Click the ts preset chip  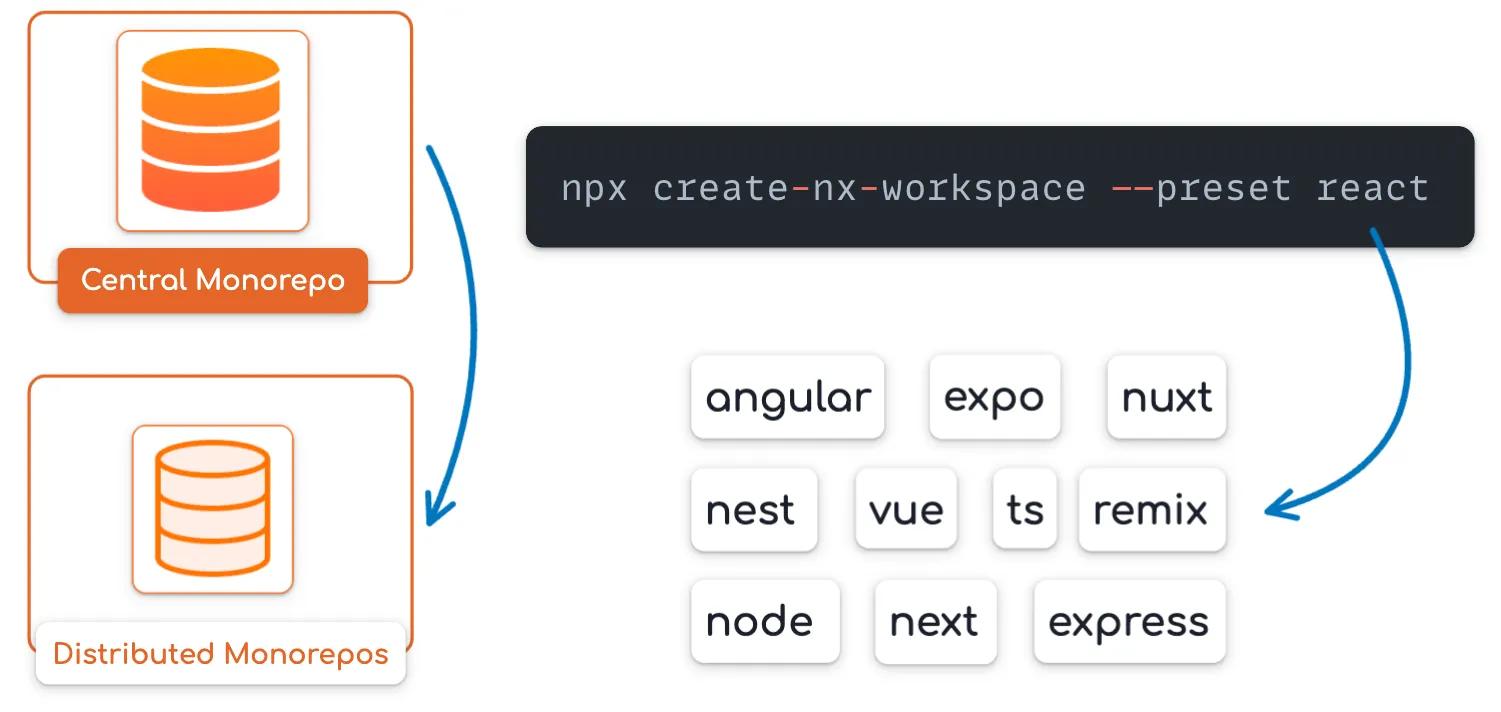point(1025,510)
